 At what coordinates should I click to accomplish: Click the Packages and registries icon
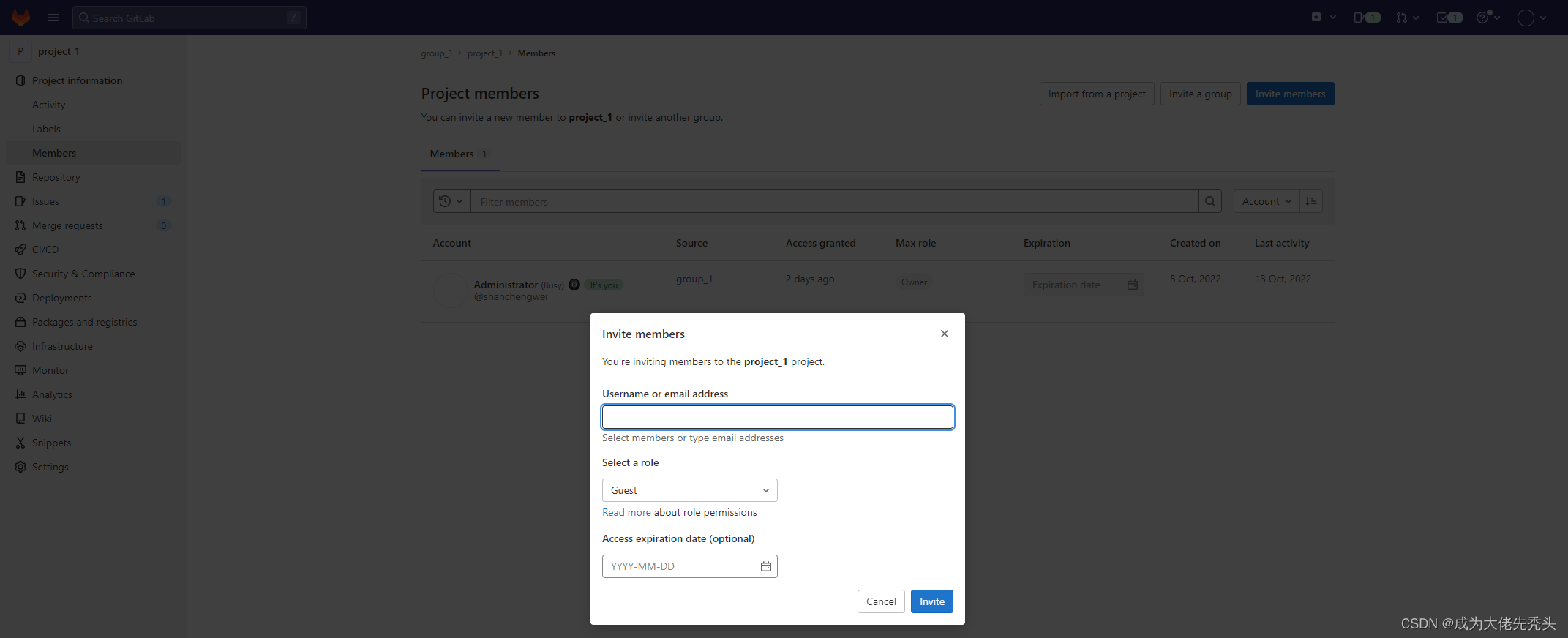pyautogui.click(x=20, y=322)
